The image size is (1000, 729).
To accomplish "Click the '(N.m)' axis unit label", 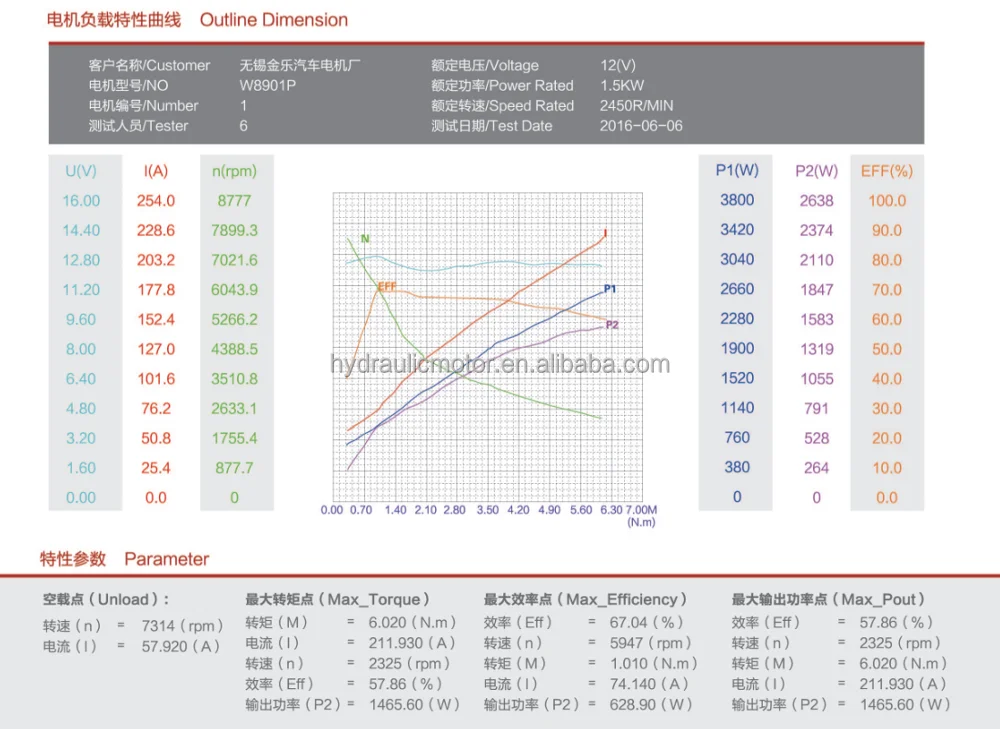I will pyautogui.click(x=641, y=522).
